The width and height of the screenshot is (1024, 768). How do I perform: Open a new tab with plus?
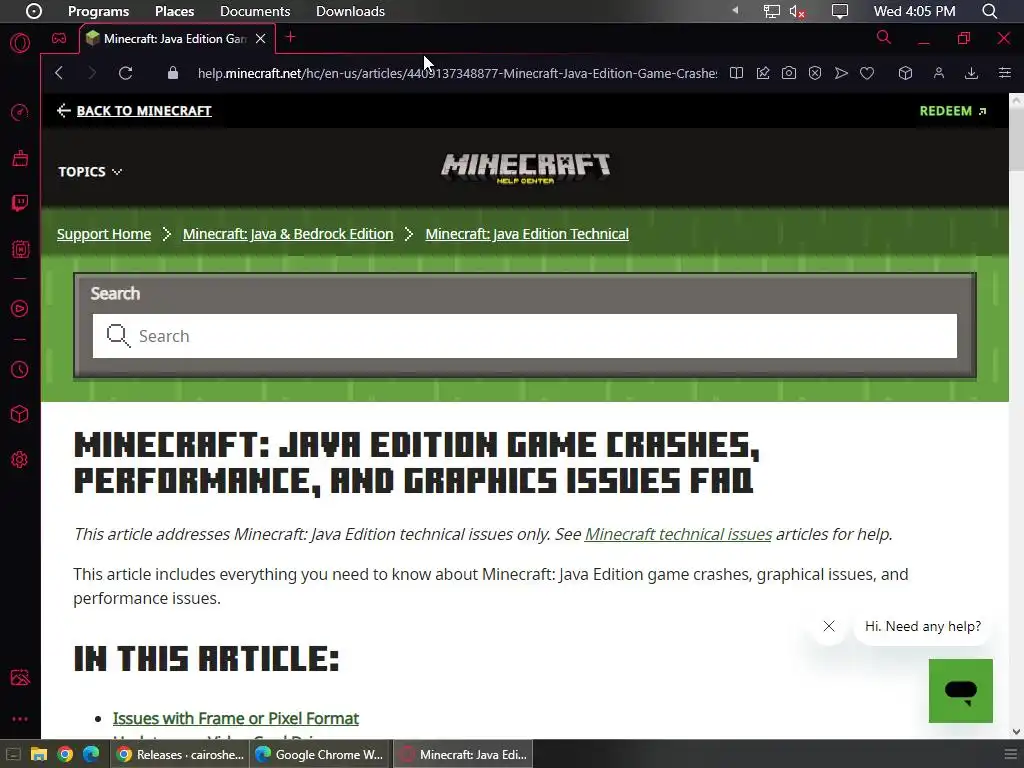291,38
